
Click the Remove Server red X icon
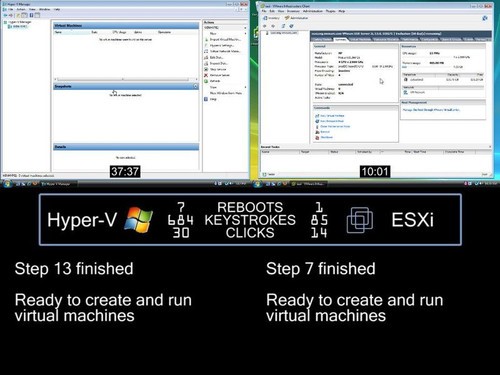coord(206,75)
